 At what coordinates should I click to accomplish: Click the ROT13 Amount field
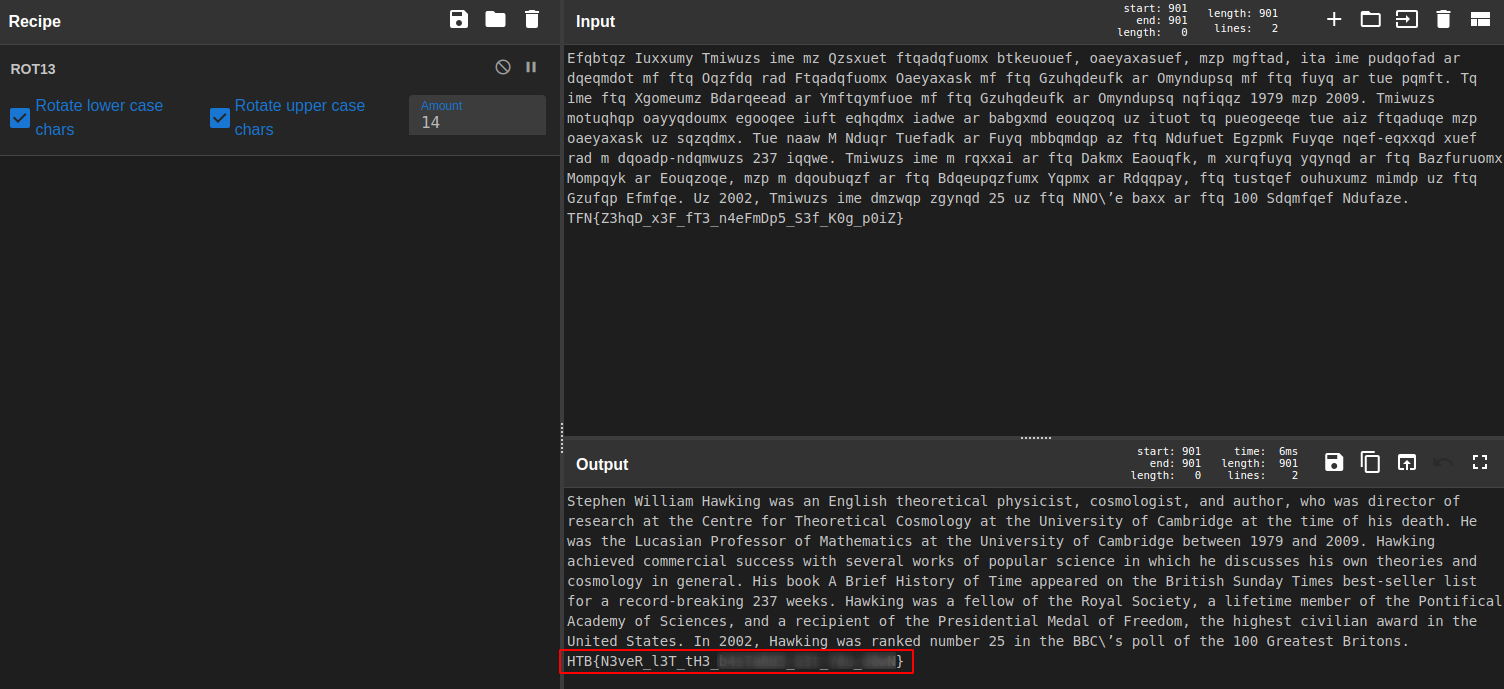[477, 122]
